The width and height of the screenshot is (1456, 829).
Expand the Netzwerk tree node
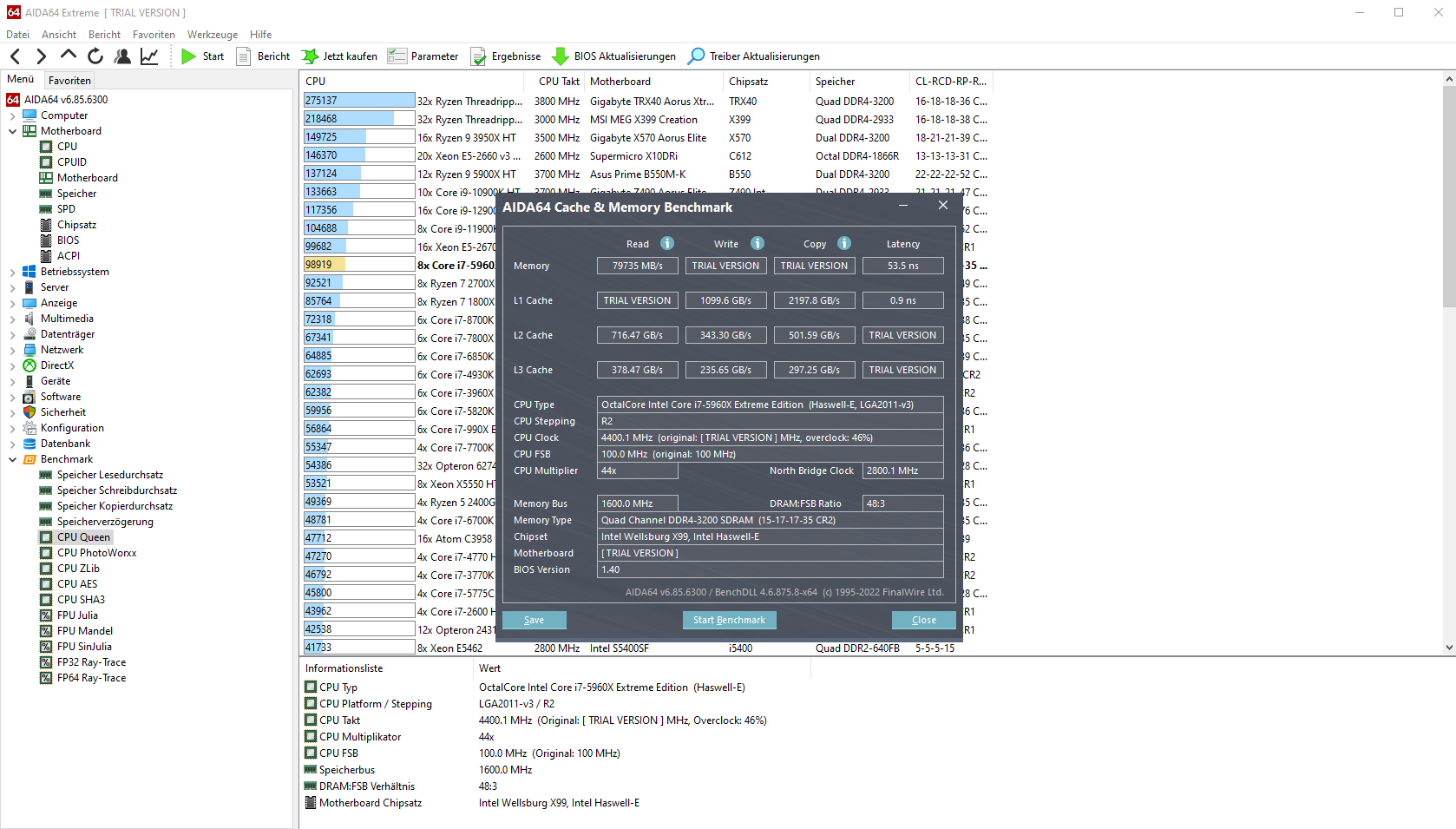coord(12,350)
